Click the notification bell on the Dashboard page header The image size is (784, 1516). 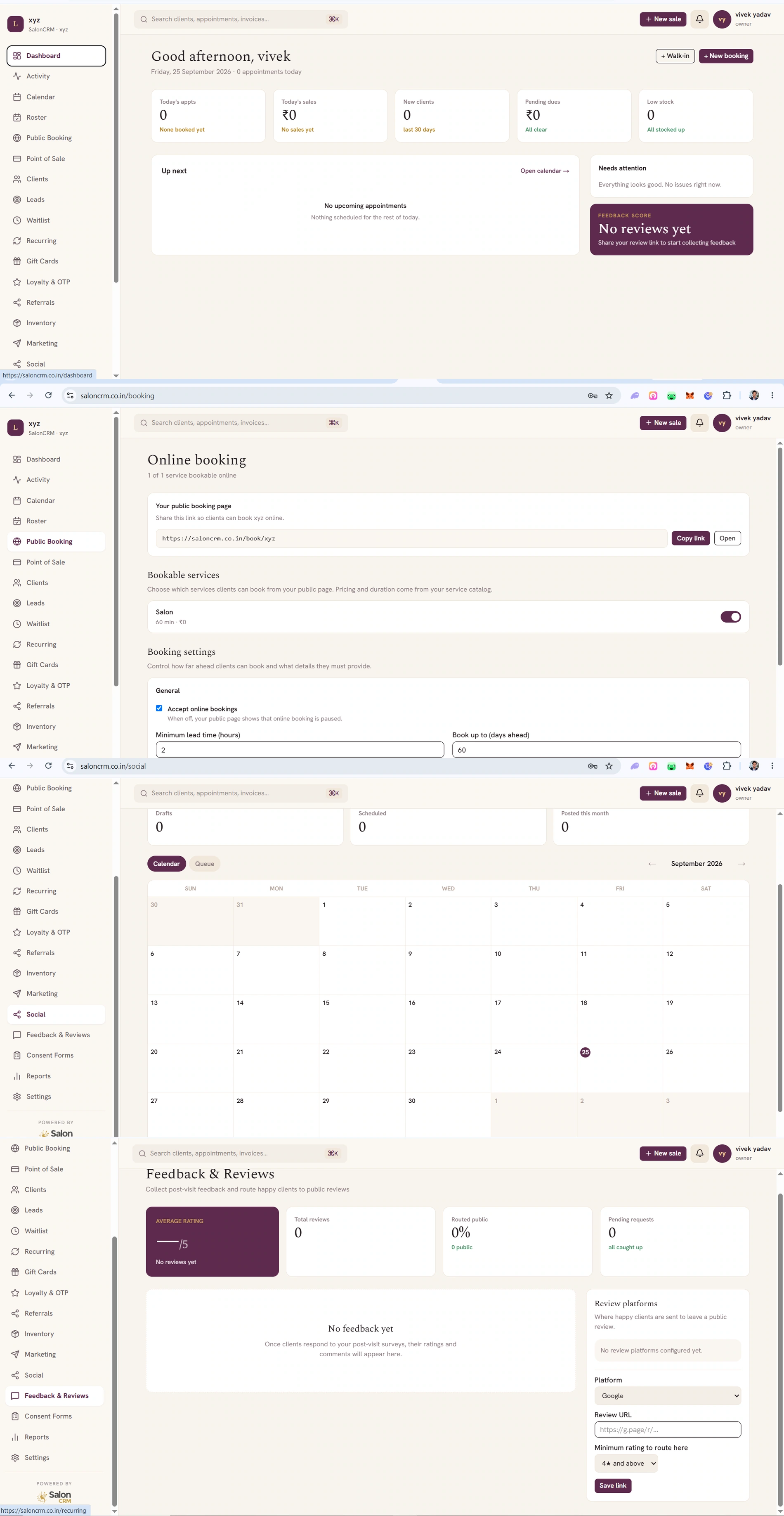tap(699, 19)
